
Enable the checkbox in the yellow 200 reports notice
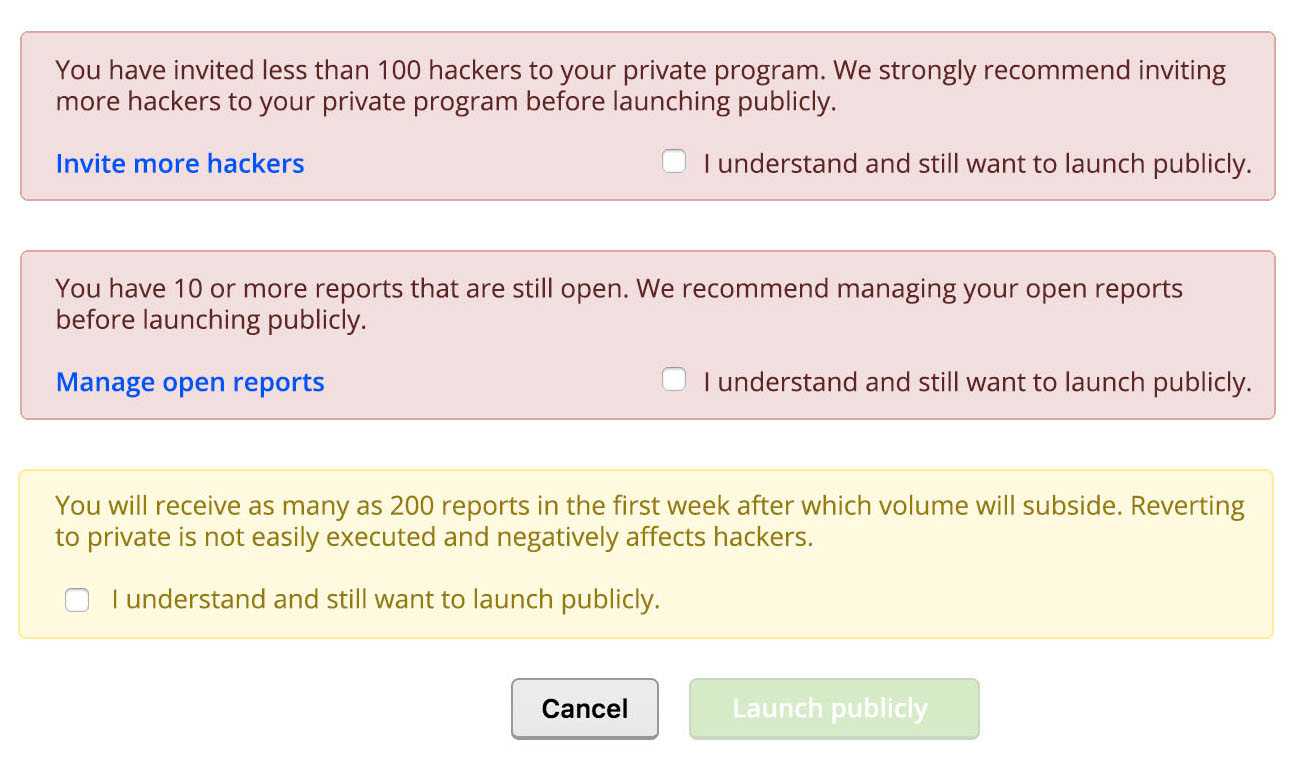[77, 600]
